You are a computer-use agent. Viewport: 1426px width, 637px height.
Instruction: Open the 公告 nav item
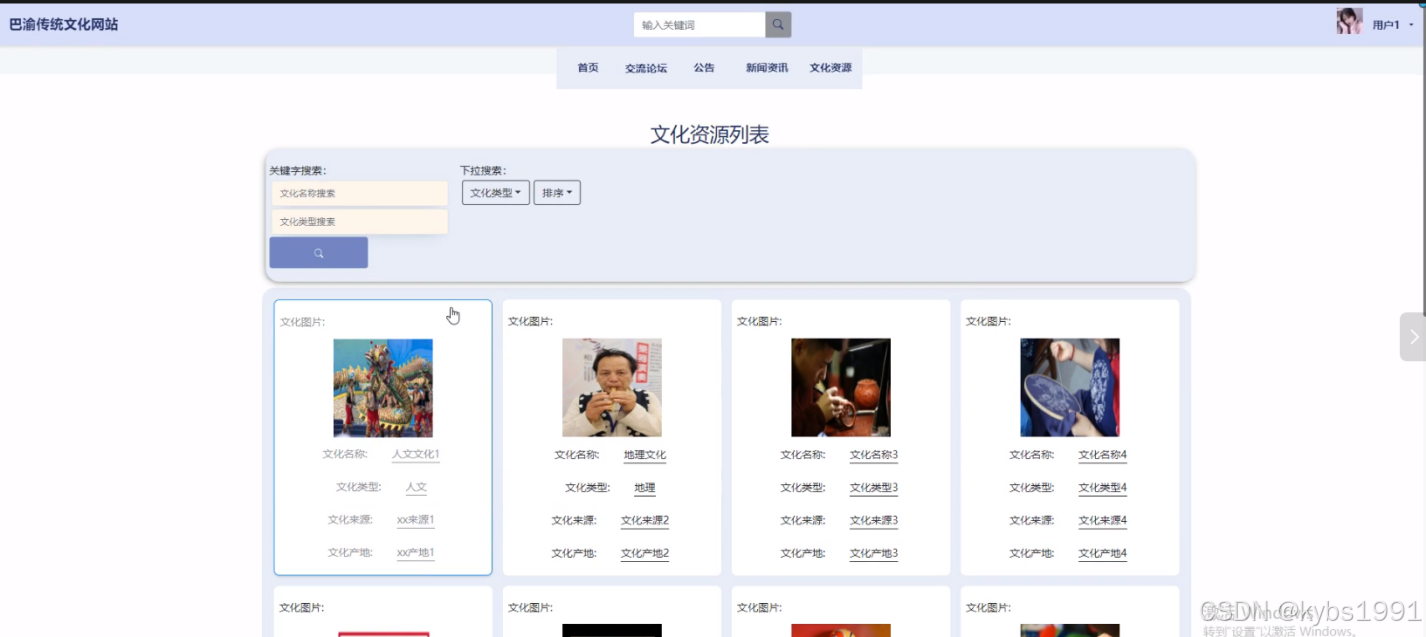point(704,68)
